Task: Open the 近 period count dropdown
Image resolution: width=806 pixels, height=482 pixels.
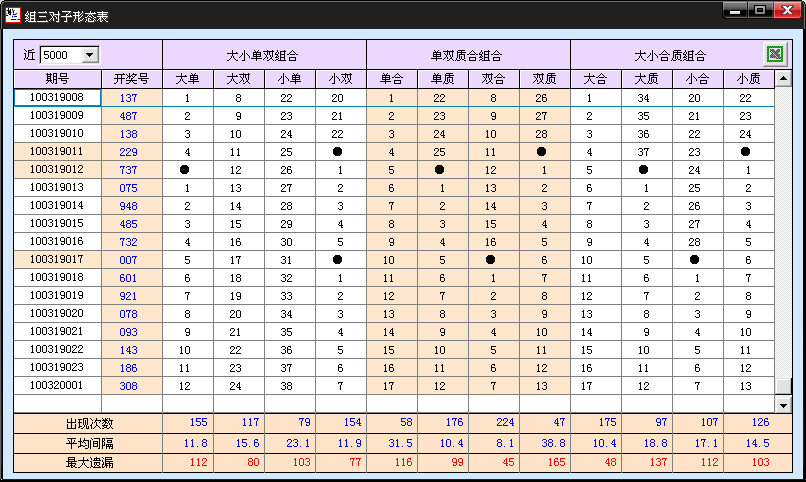Action: pyautogui.click(x=90, y=55)
